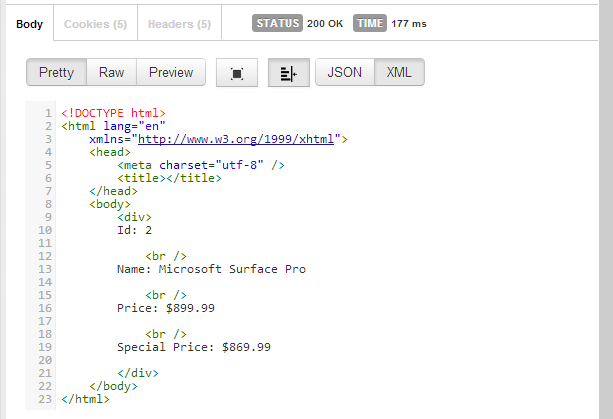
Task: Click the html lang="en" line
Action: click(113, 126)
